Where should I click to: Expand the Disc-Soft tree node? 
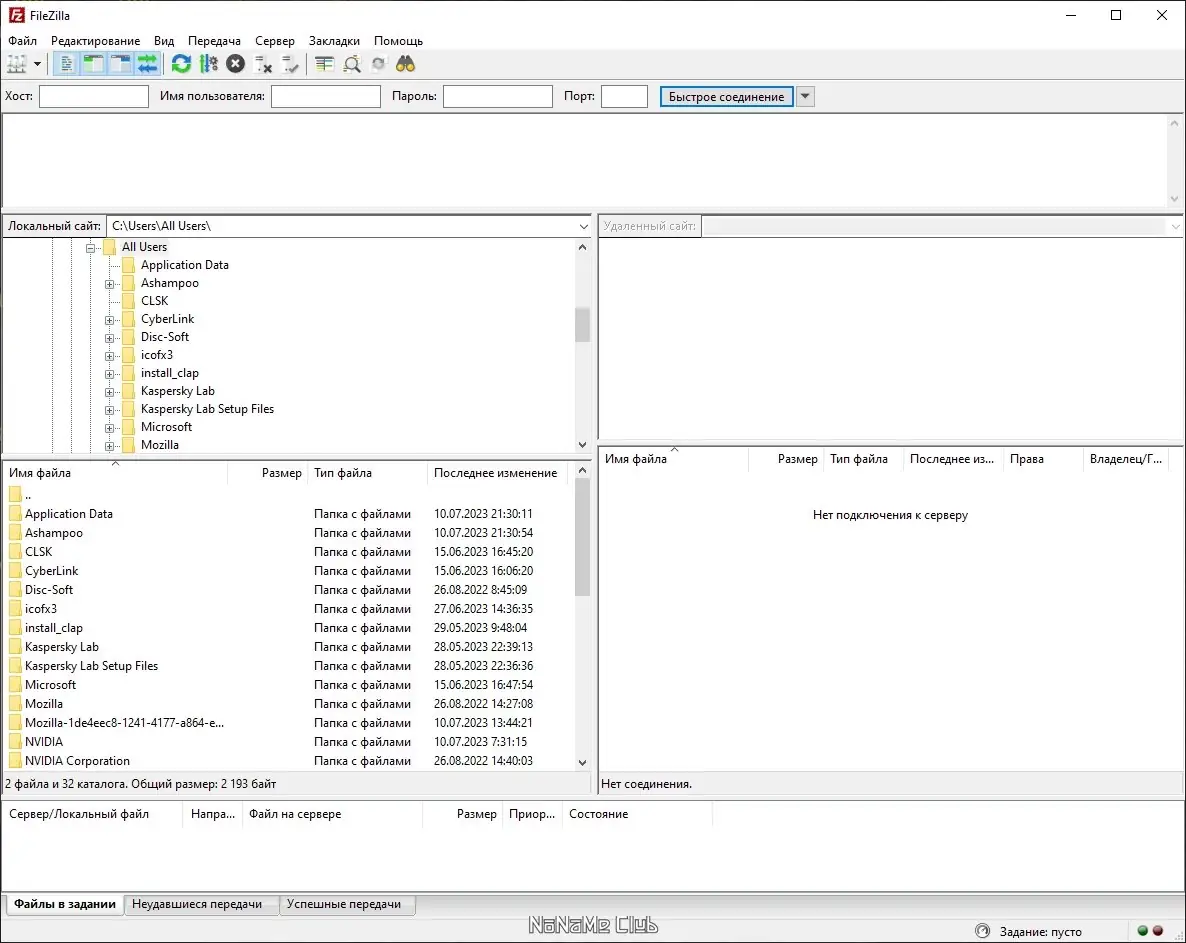(x=110, y=338)
